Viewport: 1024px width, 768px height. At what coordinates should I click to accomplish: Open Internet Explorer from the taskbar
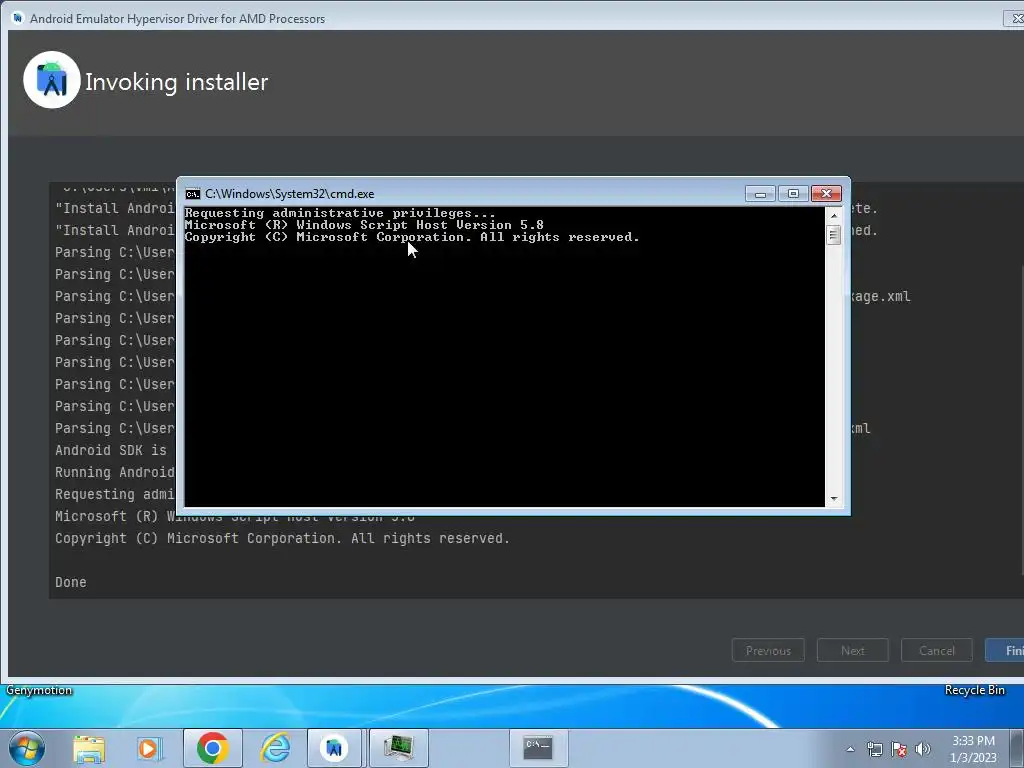coord(275,748)
